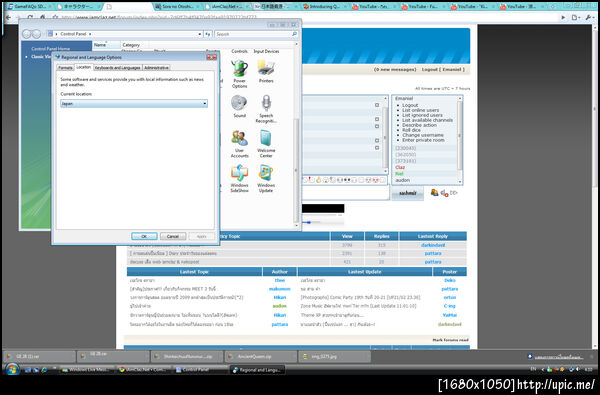Select the Location tab
Image resolution: width=600 pixels, height=395 pixels.
[x=83, y=67]
